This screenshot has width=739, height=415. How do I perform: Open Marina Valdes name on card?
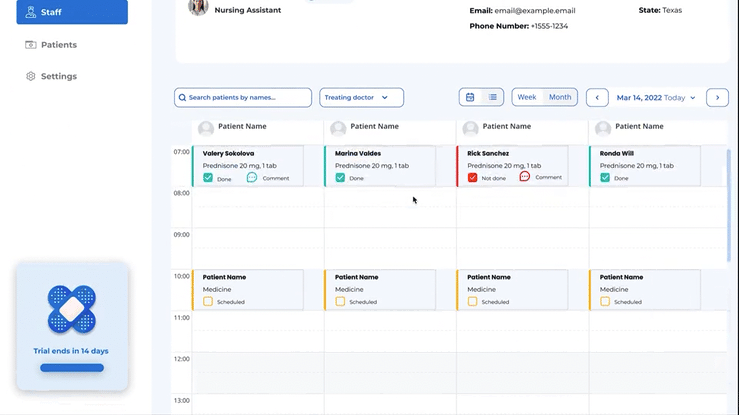tap(358, 153)
